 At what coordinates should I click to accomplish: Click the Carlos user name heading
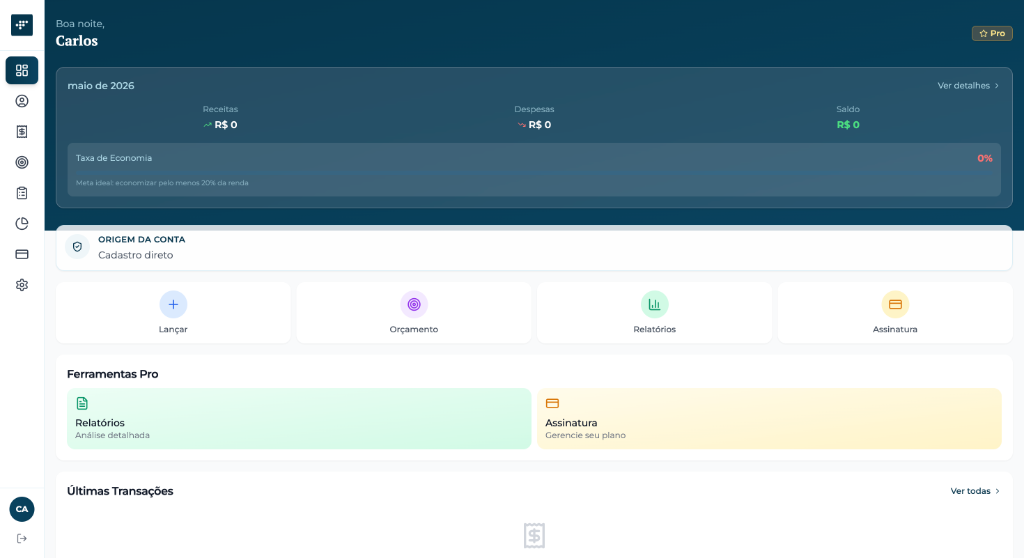[76, 41]
